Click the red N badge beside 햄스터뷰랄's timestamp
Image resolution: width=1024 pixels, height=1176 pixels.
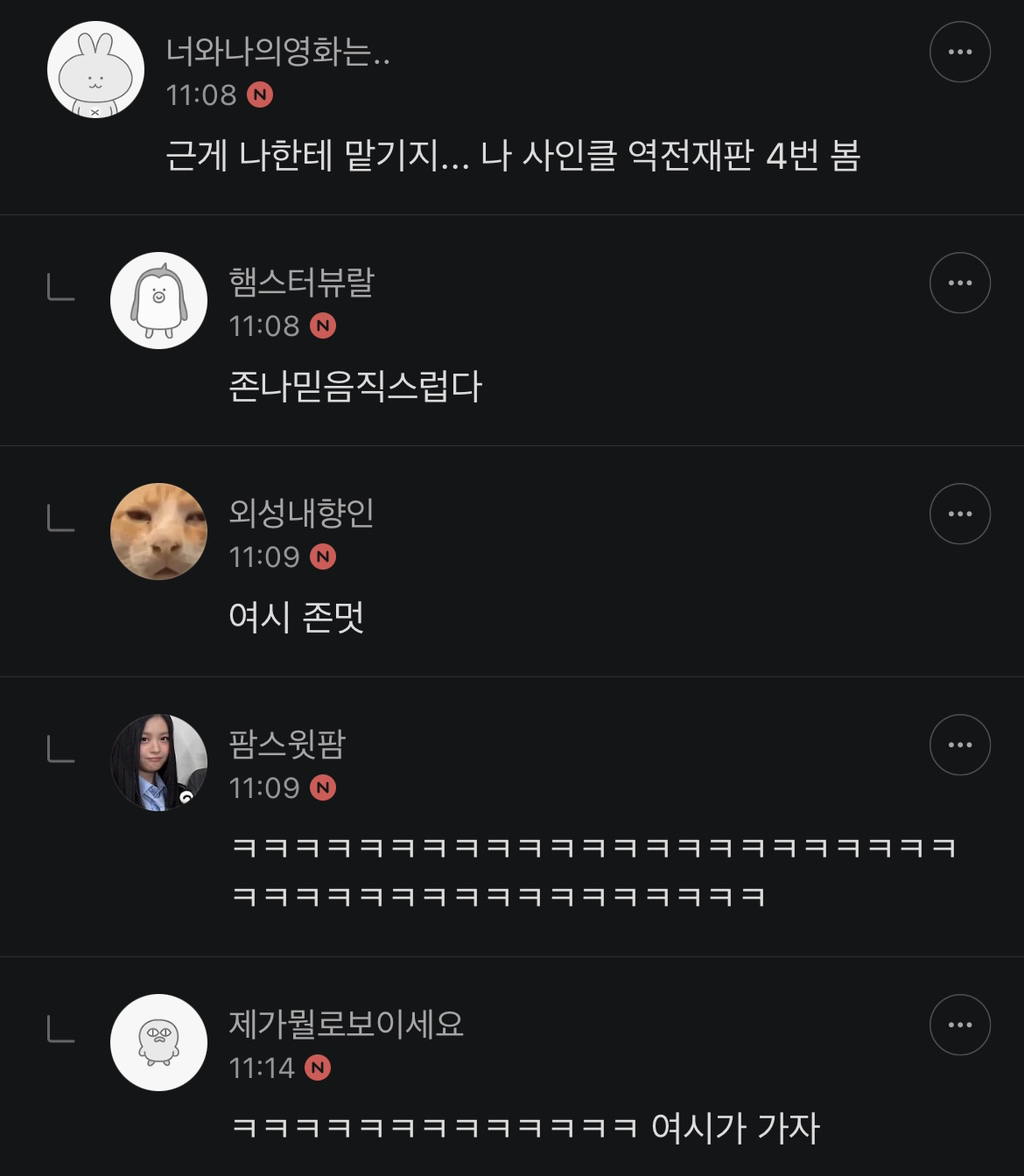pos(322,326)
